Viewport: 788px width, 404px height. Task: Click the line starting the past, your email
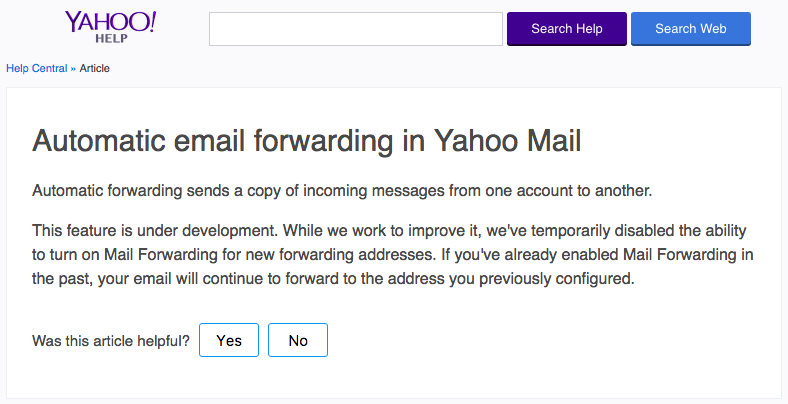pos(333,279)
